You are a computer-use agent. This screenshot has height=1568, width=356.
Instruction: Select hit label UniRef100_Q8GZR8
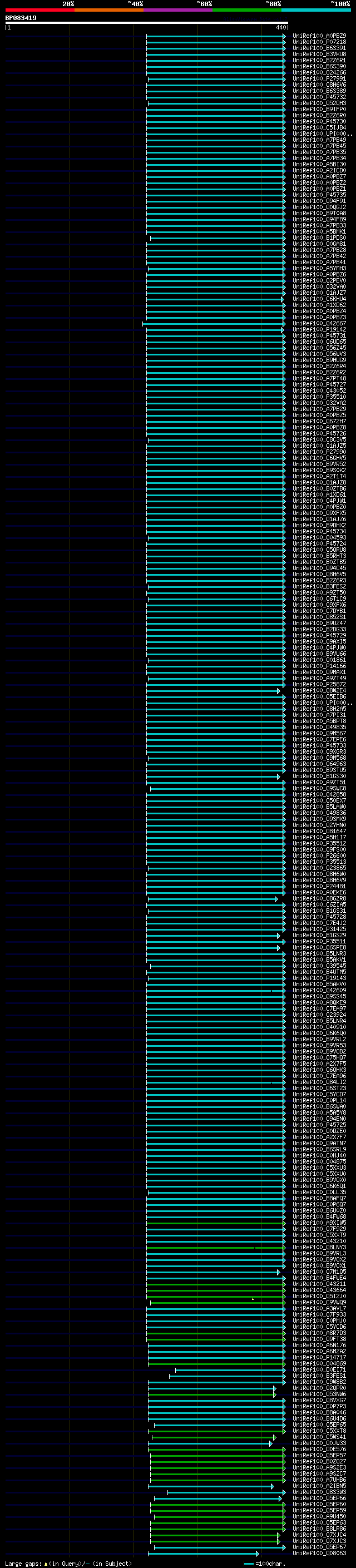pos(319,898)
